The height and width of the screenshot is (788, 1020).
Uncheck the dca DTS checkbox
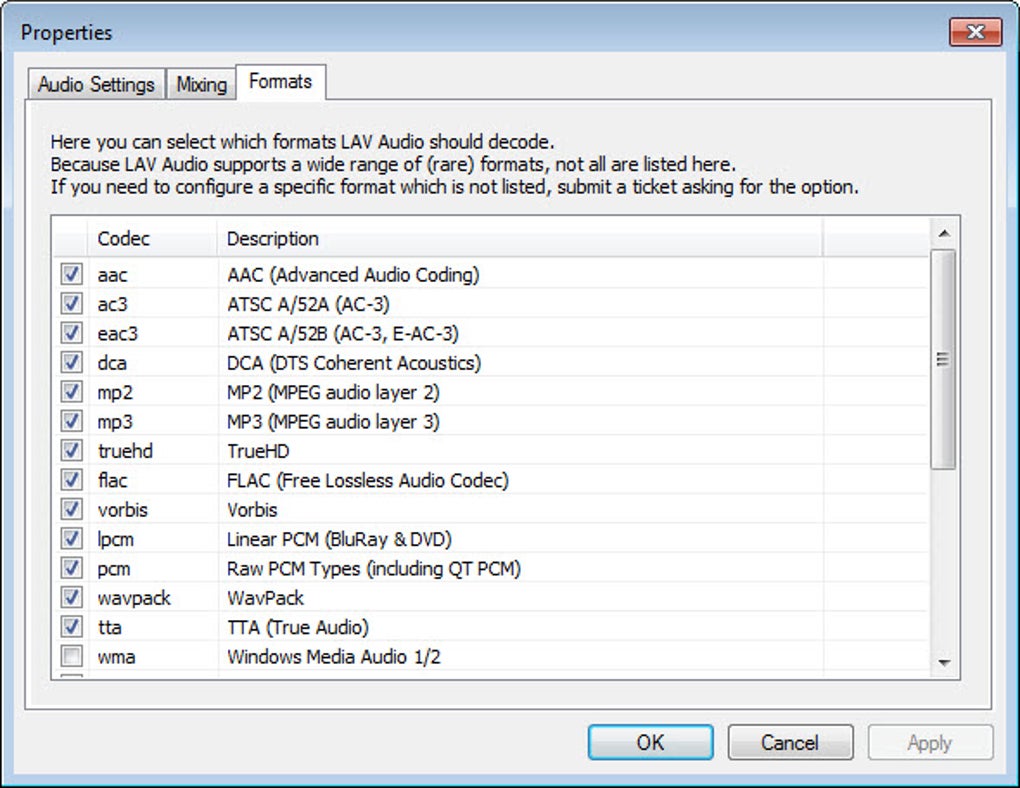(x=72, y=362)
